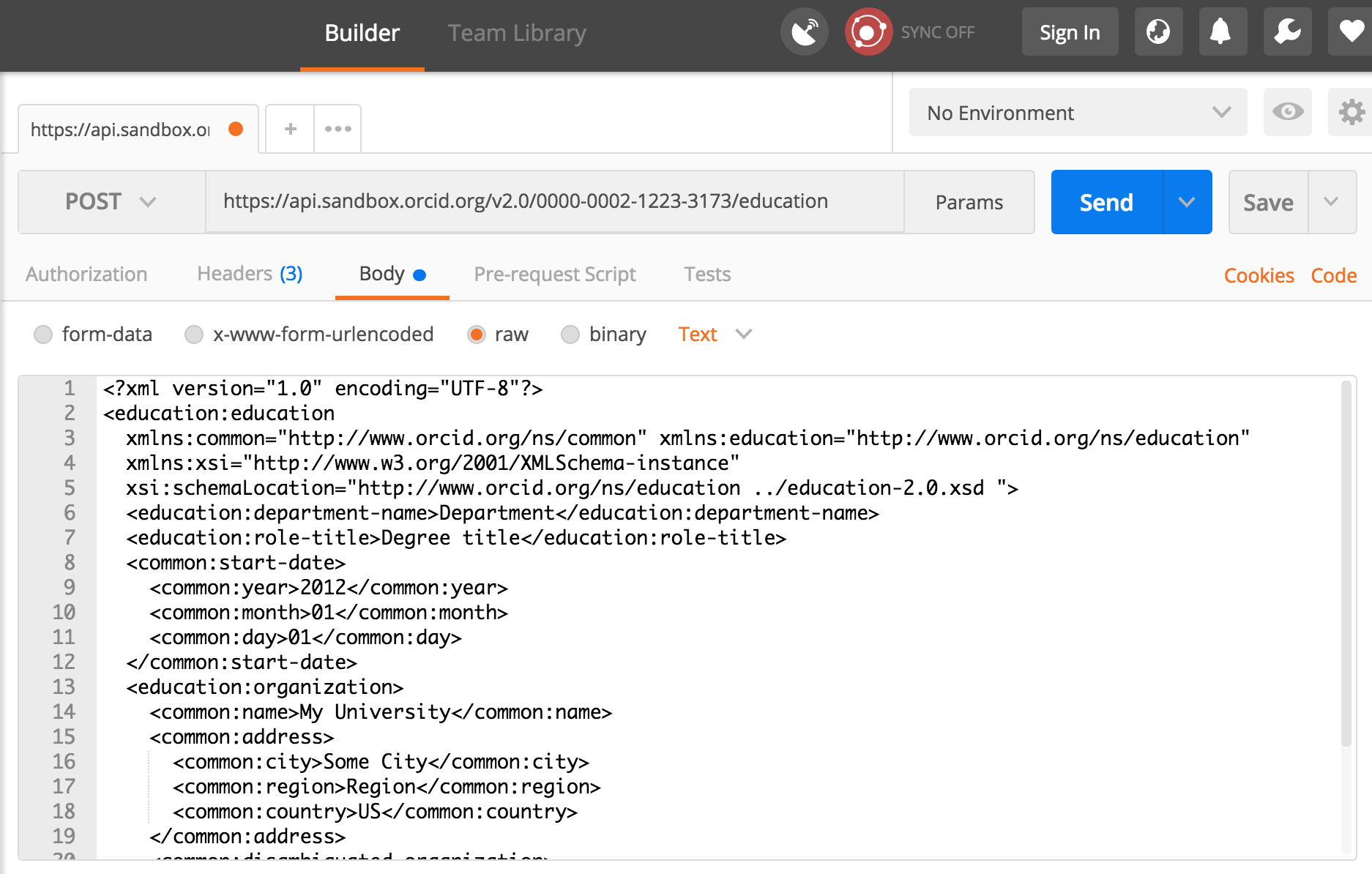Open the Text format dropdown
This screenshot has width=1372, height=874.
coord(715,335)
